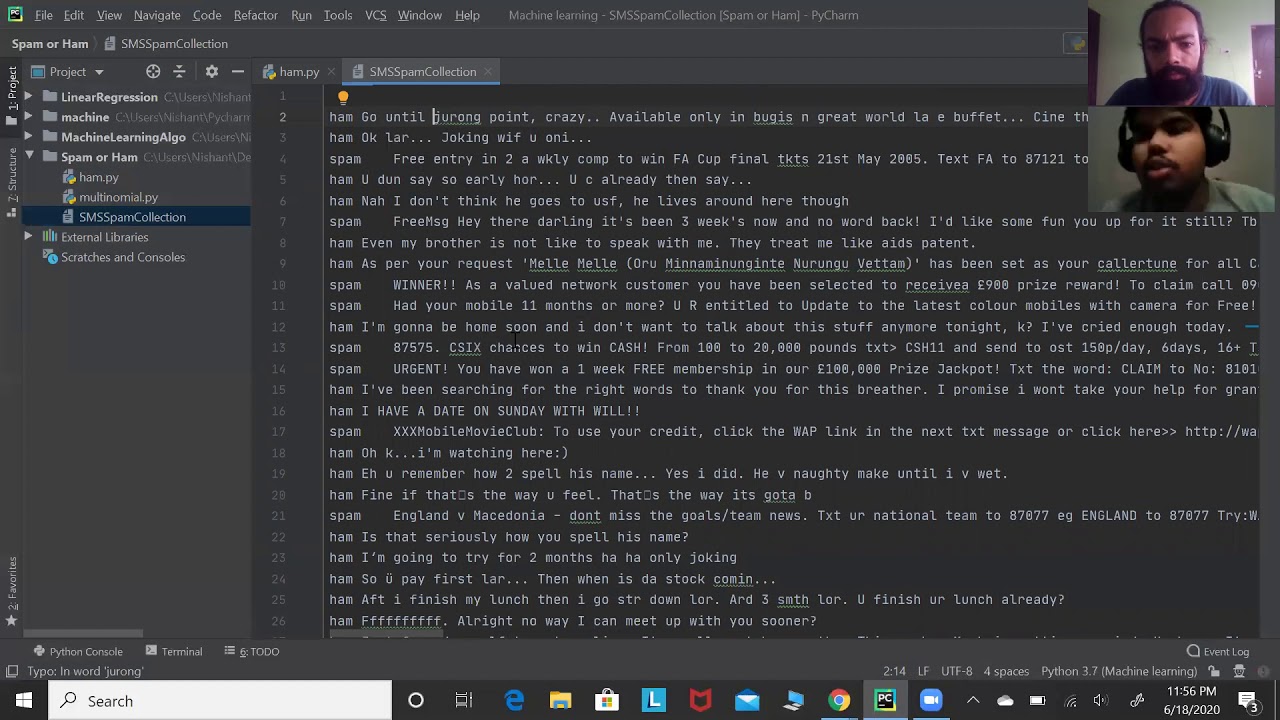The image size is (1280, 720).
Task: Click the 2:14 cursor position indicator
Action: tap(894, 672)
